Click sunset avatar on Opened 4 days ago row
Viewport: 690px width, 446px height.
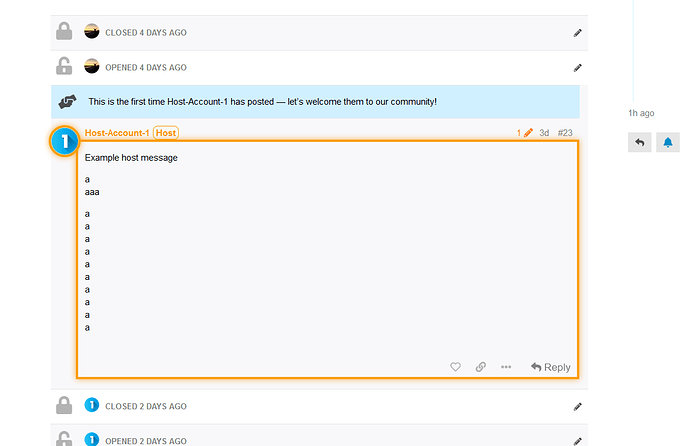[92, 66]
